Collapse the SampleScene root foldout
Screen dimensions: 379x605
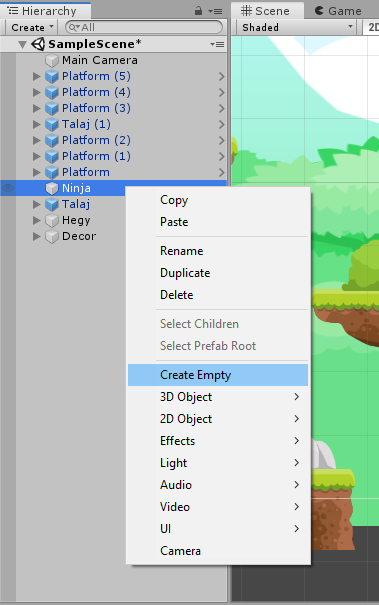(x=23, y=45)
